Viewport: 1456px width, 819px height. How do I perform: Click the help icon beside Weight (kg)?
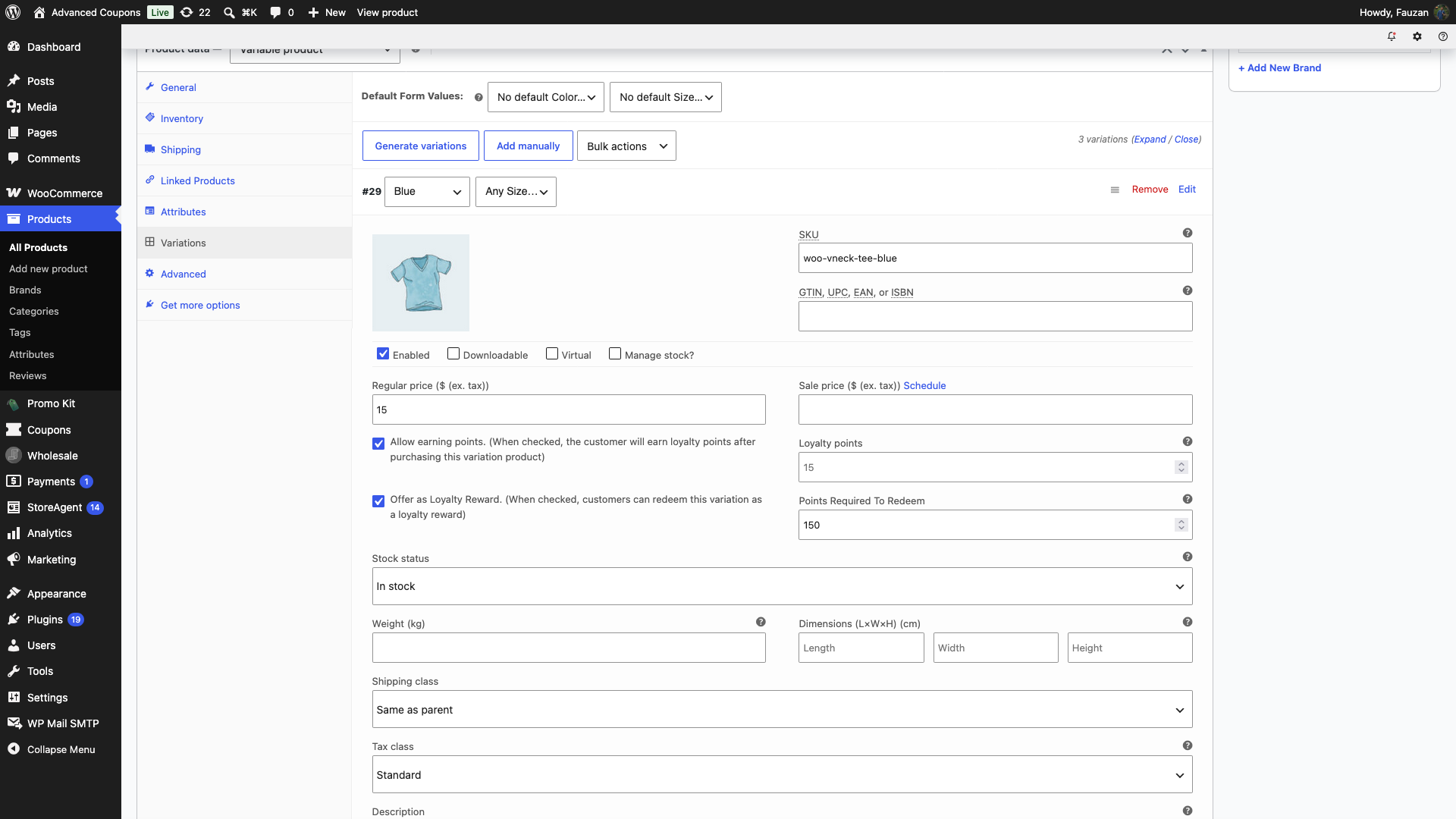[761, 623]
